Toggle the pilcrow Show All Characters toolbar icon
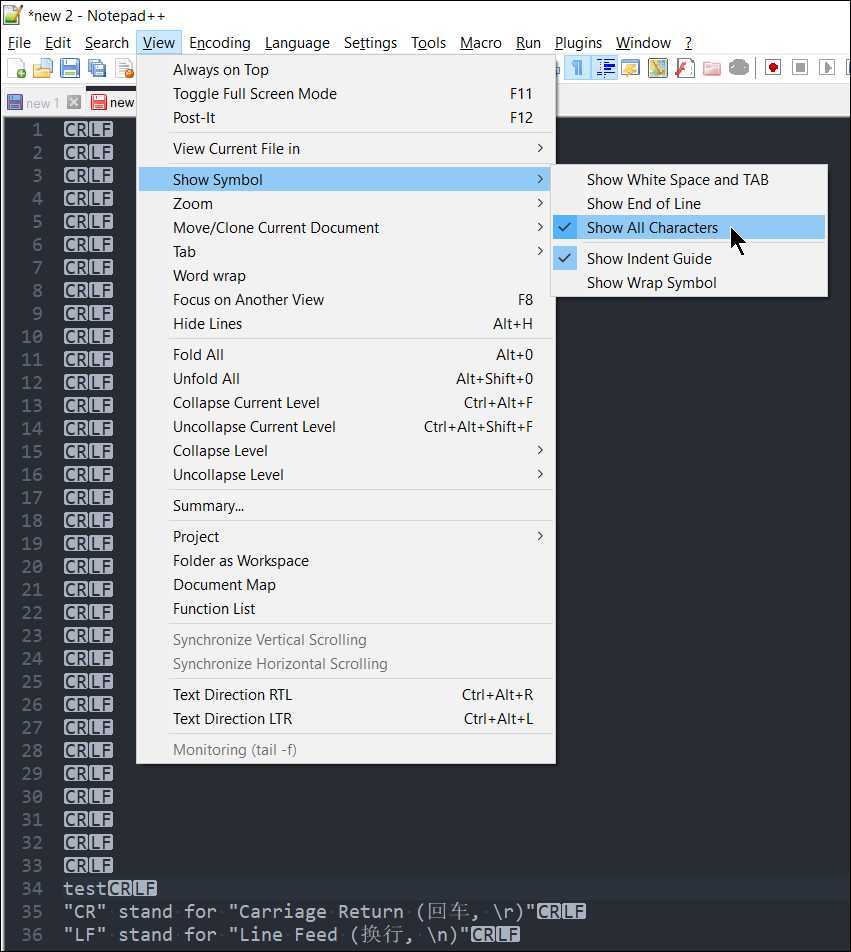 tap(577, 68)
